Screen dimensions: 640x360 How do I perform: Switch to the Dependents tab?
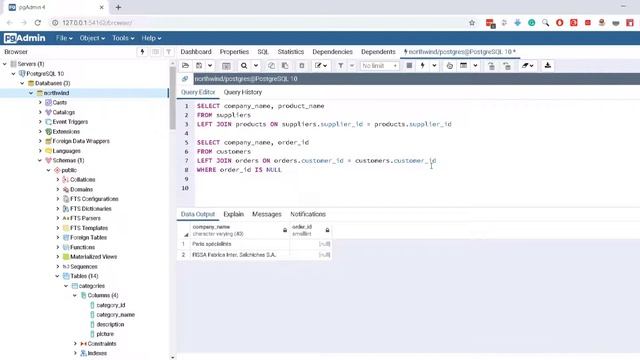(x=378, y=52)
